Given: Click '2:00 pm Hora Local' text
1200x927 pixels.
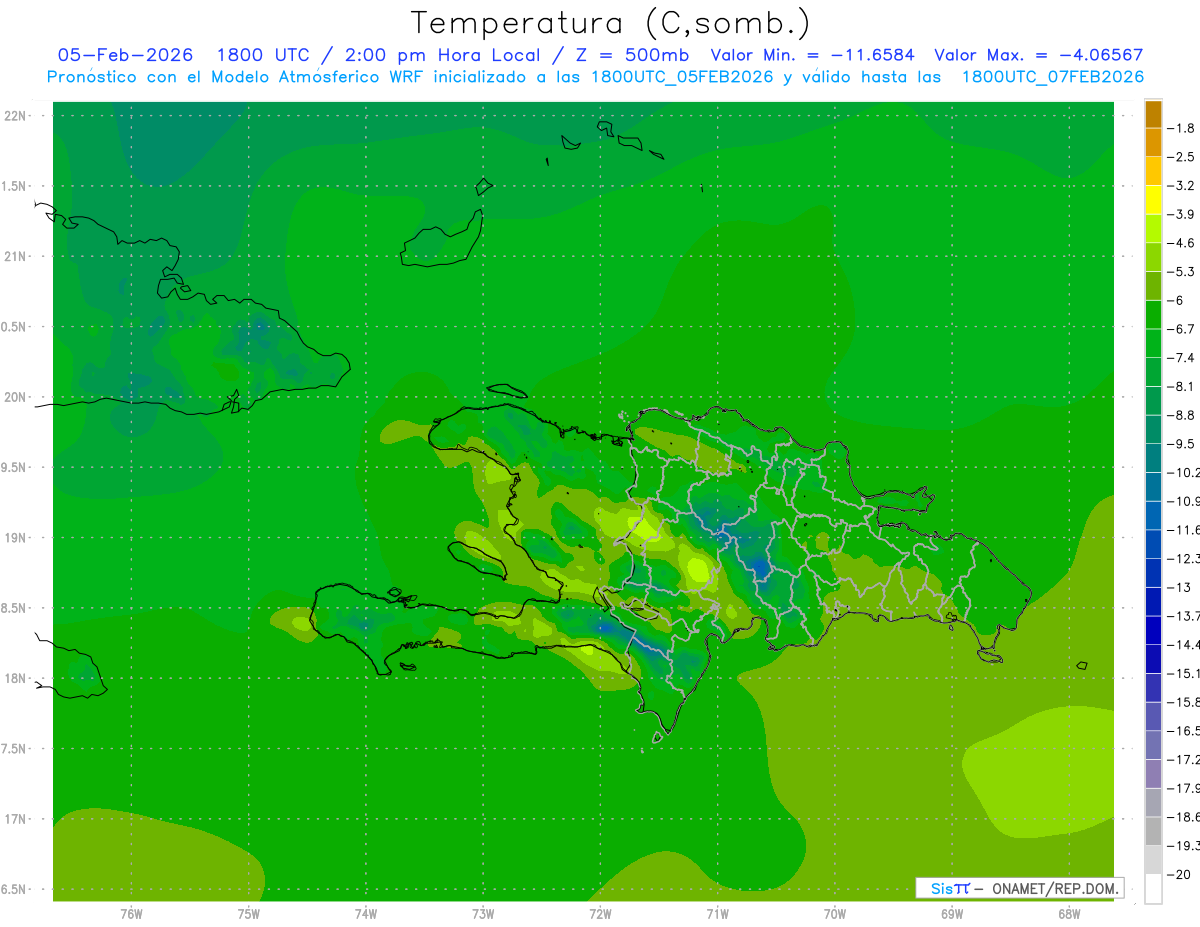Looking at the screenshot, I should tap(442, 55).
